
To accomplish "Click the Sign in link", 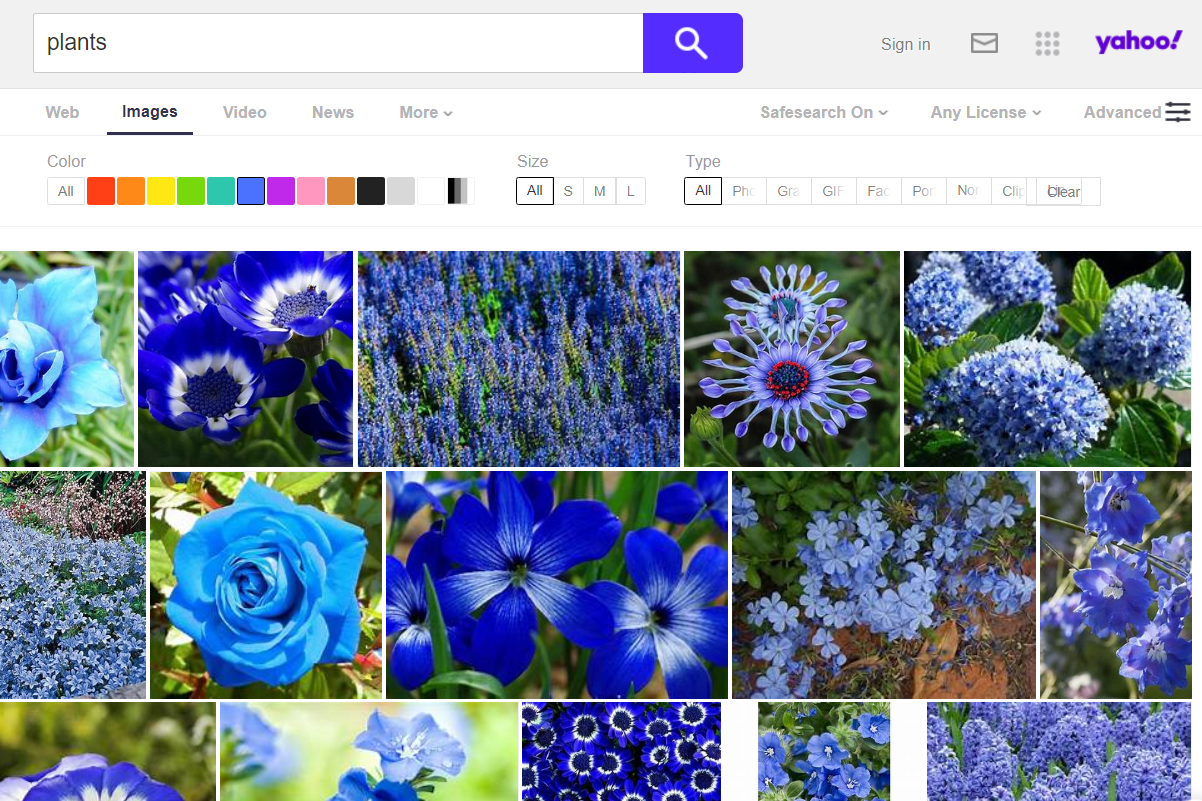I will (905, 44).
